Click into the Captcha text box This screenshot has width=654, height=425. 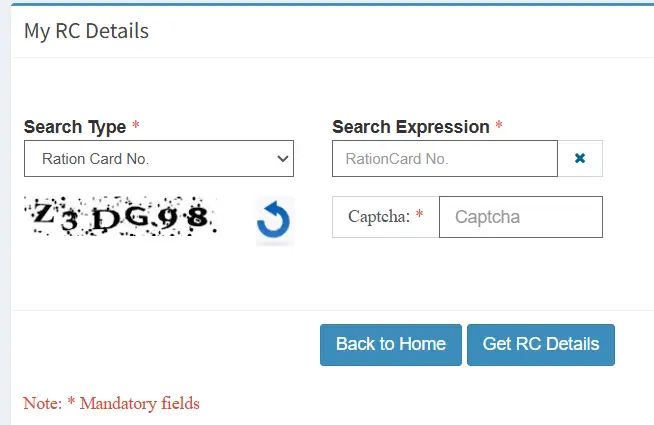520,217
